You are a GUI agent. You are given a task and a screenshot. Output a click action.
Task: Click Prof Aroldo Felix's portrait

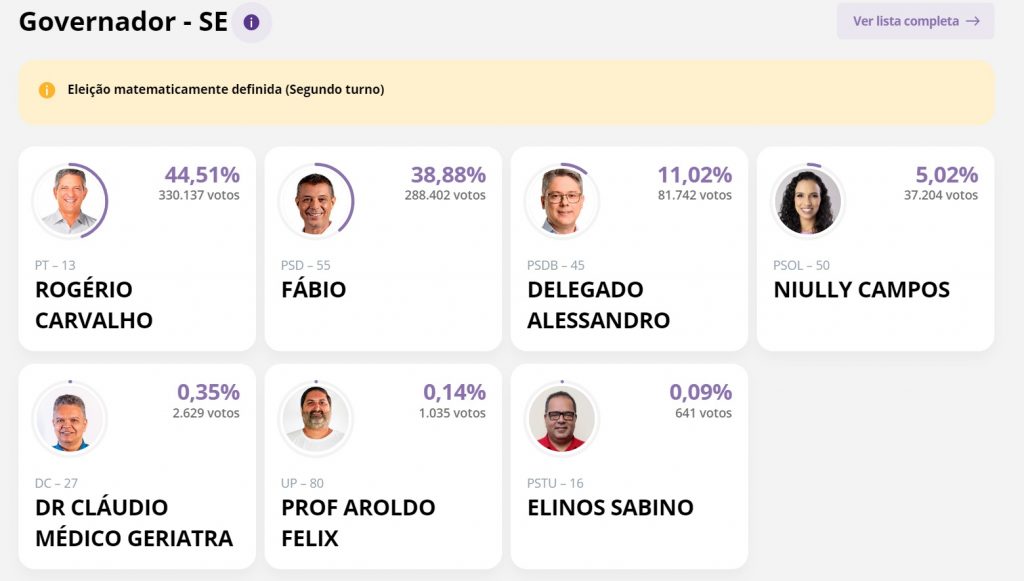click(315, 419)
